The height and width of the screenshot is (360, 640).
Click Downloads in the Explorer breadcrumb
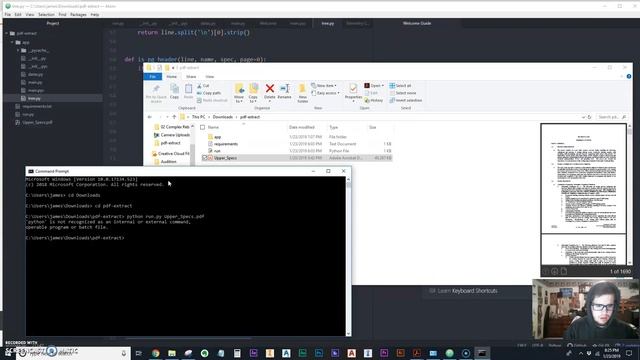222,117
